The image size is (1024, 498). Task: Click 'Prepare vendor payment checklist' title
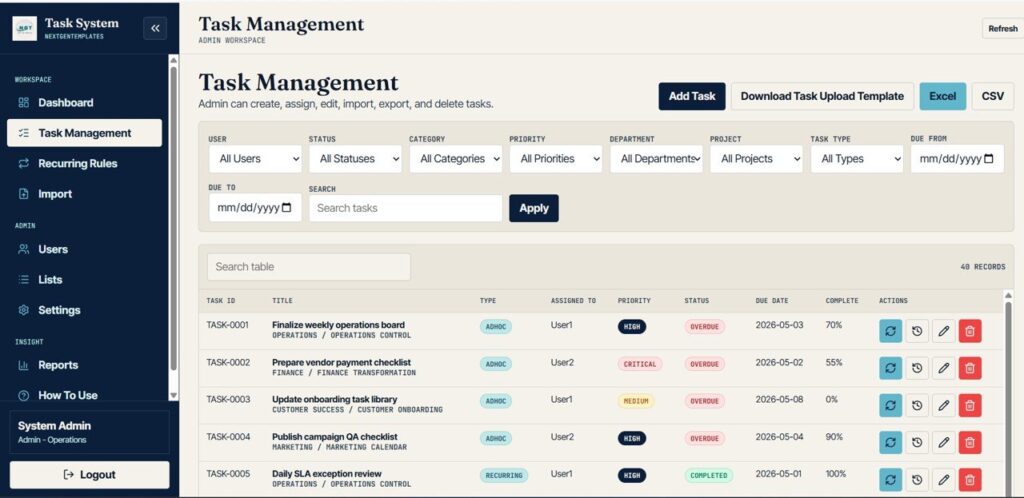pos(342,362)
